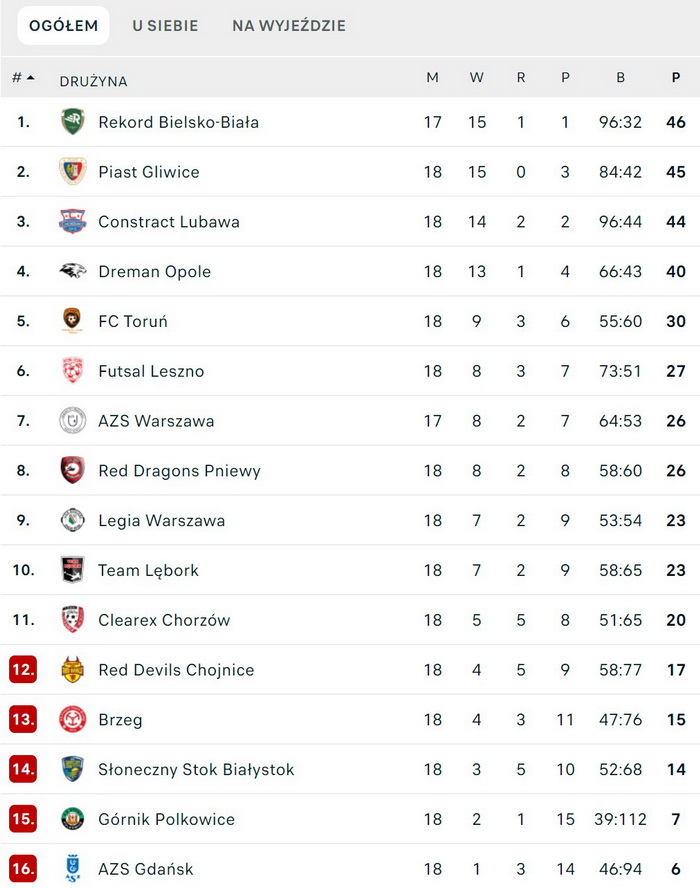Click the Futsal Leszno team crest
The width and height of the screenshot is (700, 888).
(72, 371)
